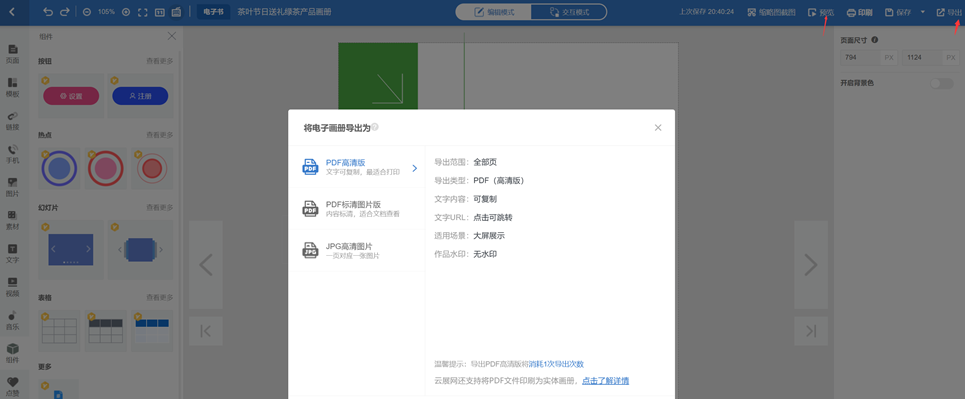Open the 模板 templates sidebar item

pyautogui.click(x=12, y=87)
